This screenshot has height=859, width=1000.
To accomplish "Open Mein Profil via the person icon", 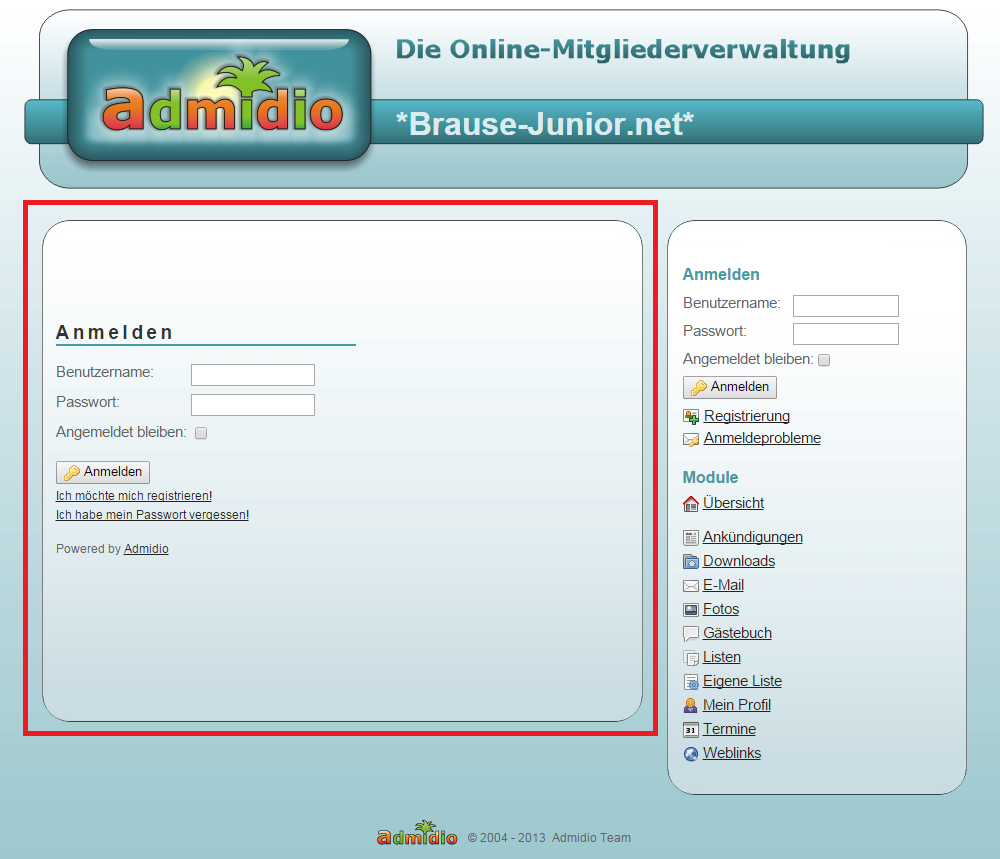I will click(x=690, y=705).
